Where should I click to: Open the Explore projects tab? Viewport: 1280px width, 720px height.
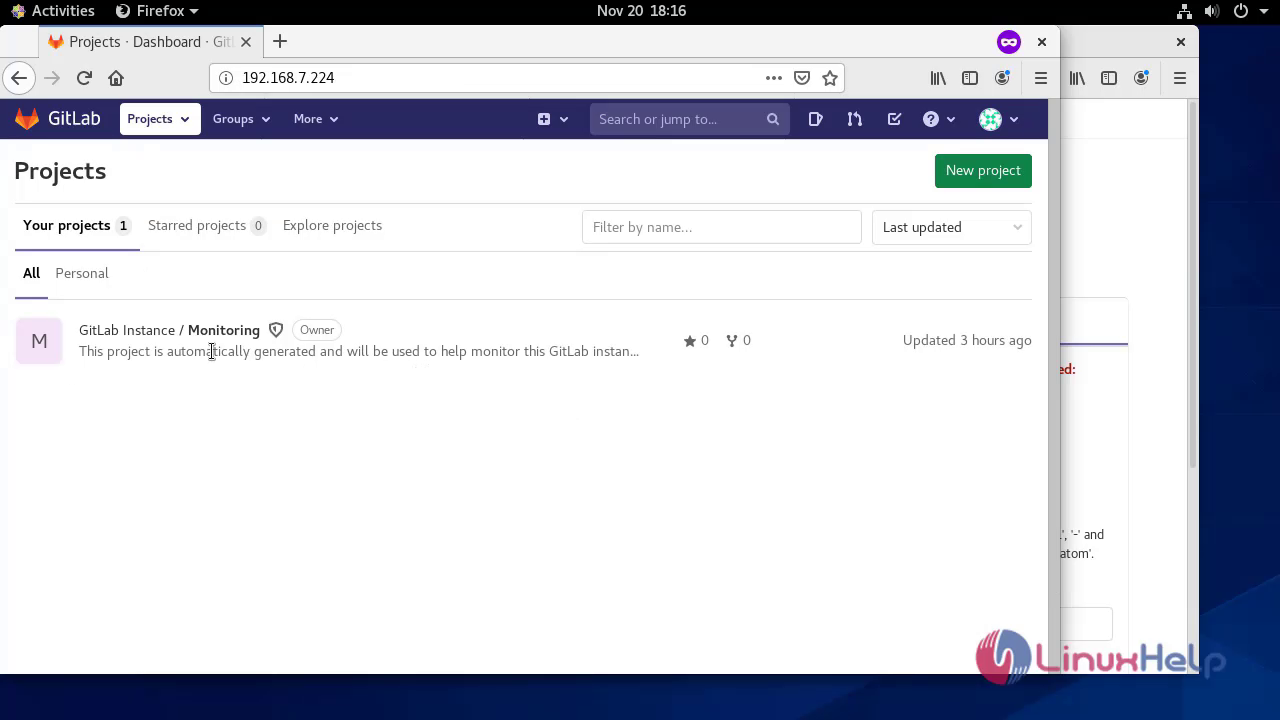pos(332,225)
